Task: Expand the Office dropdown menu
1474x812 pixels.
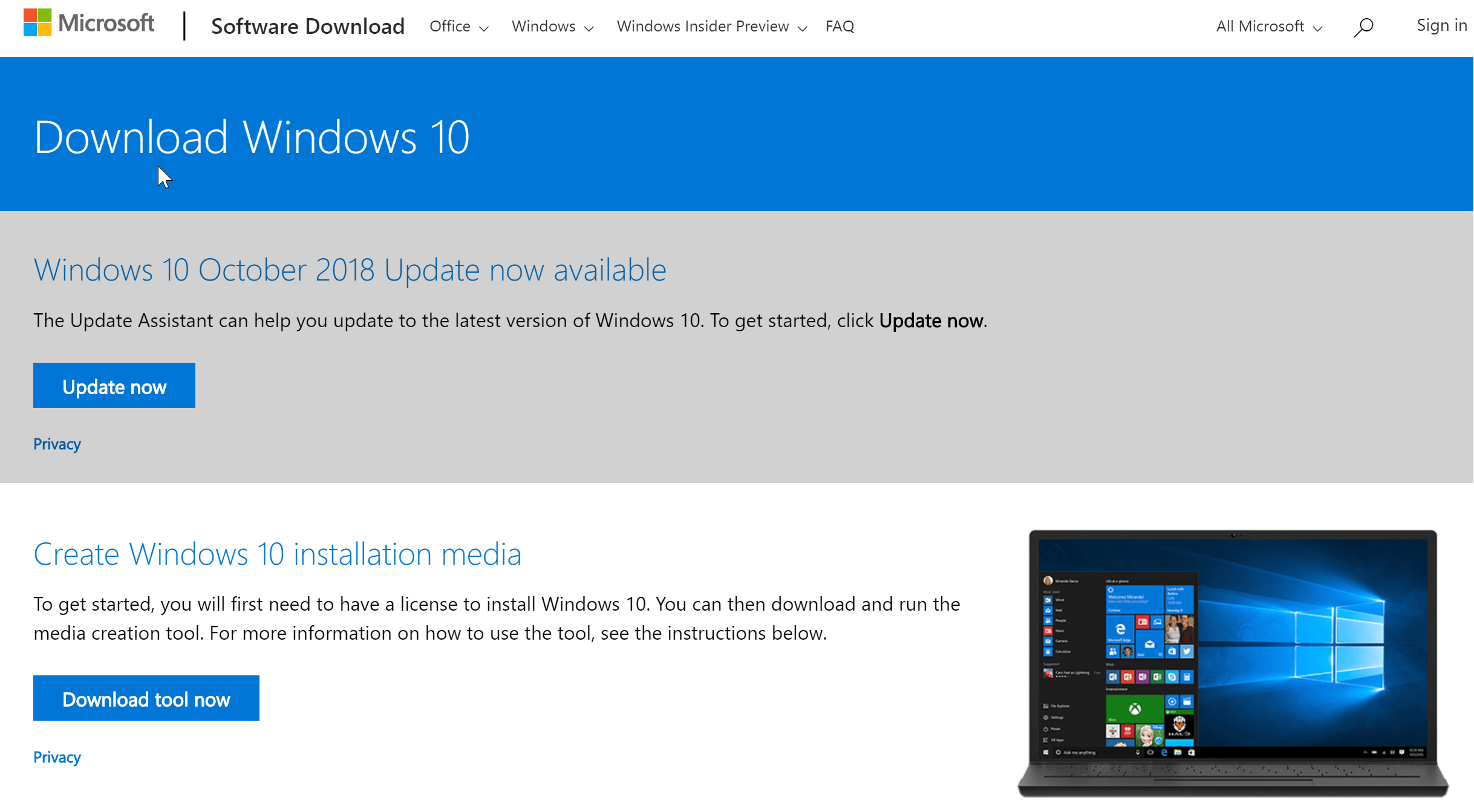Action: coord(459,27)
